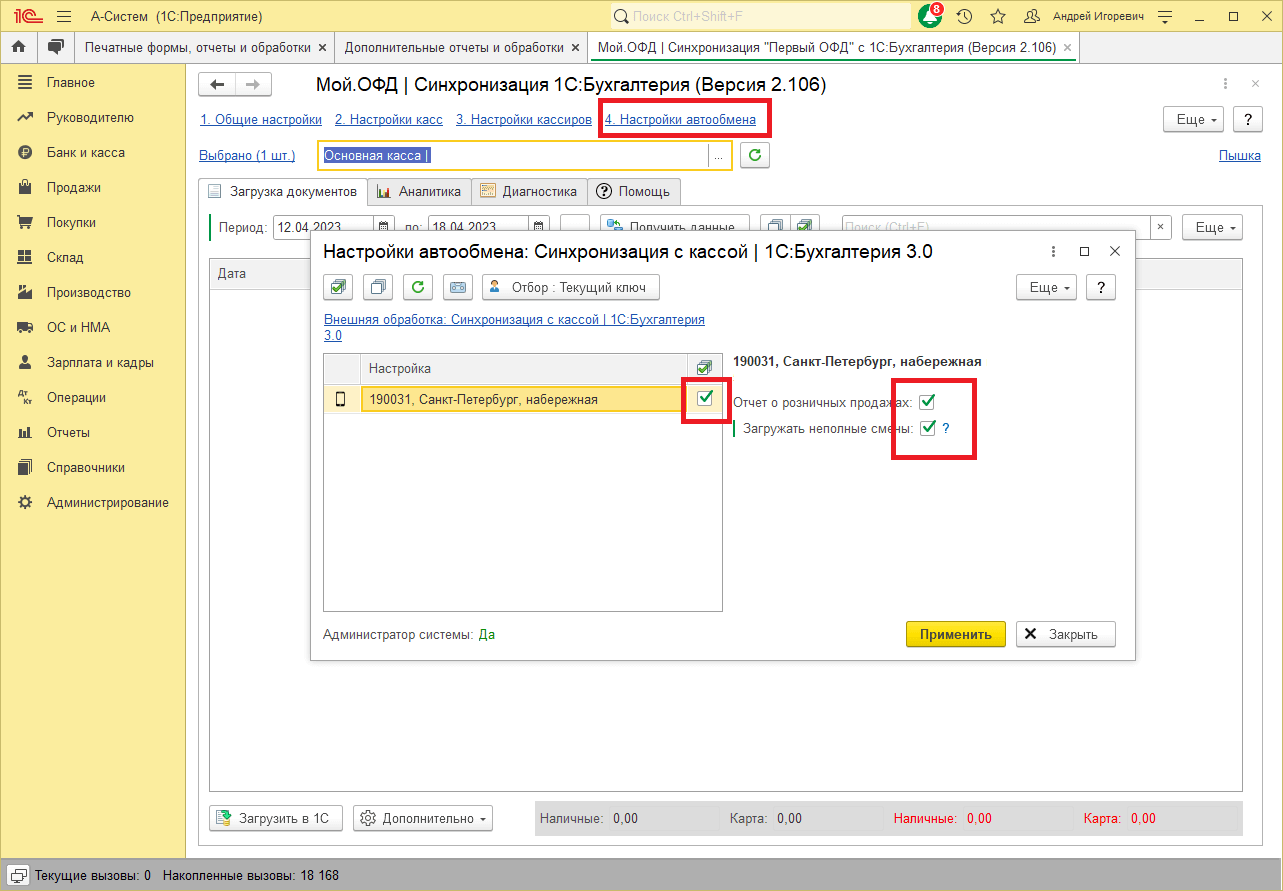The height and width of the screenshot is (891, 1283).
Task: Open the three-dot menu in the dialog title bar
Action: coord(1053,252)
